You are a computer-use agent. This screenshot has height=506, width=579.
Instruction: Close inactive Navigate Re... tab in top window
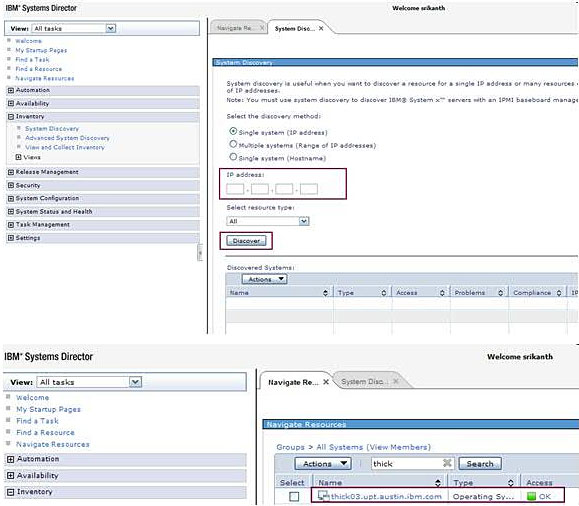[262, 28]
